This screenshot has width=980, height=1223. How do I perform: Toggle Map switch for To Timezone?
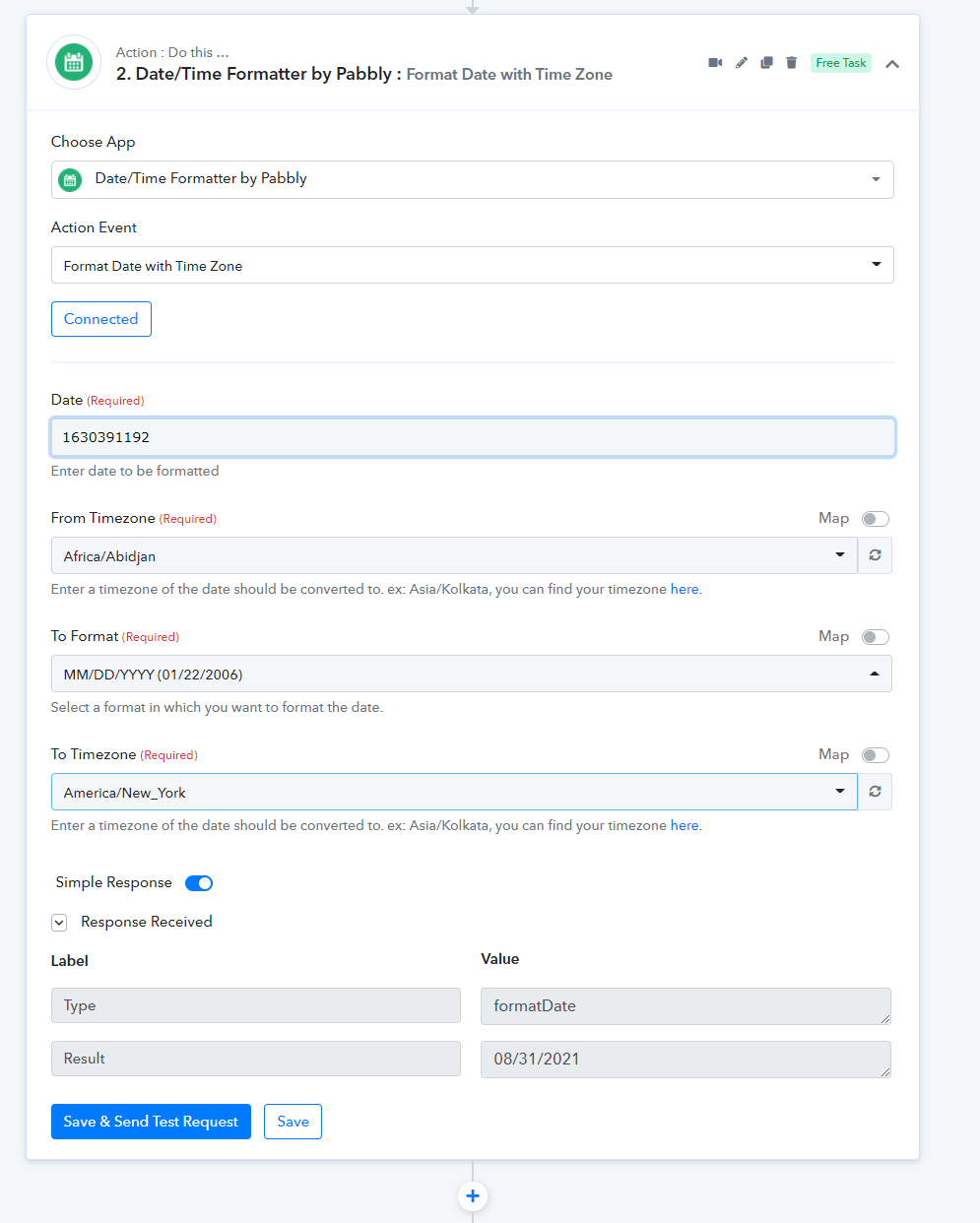(875, 755)
